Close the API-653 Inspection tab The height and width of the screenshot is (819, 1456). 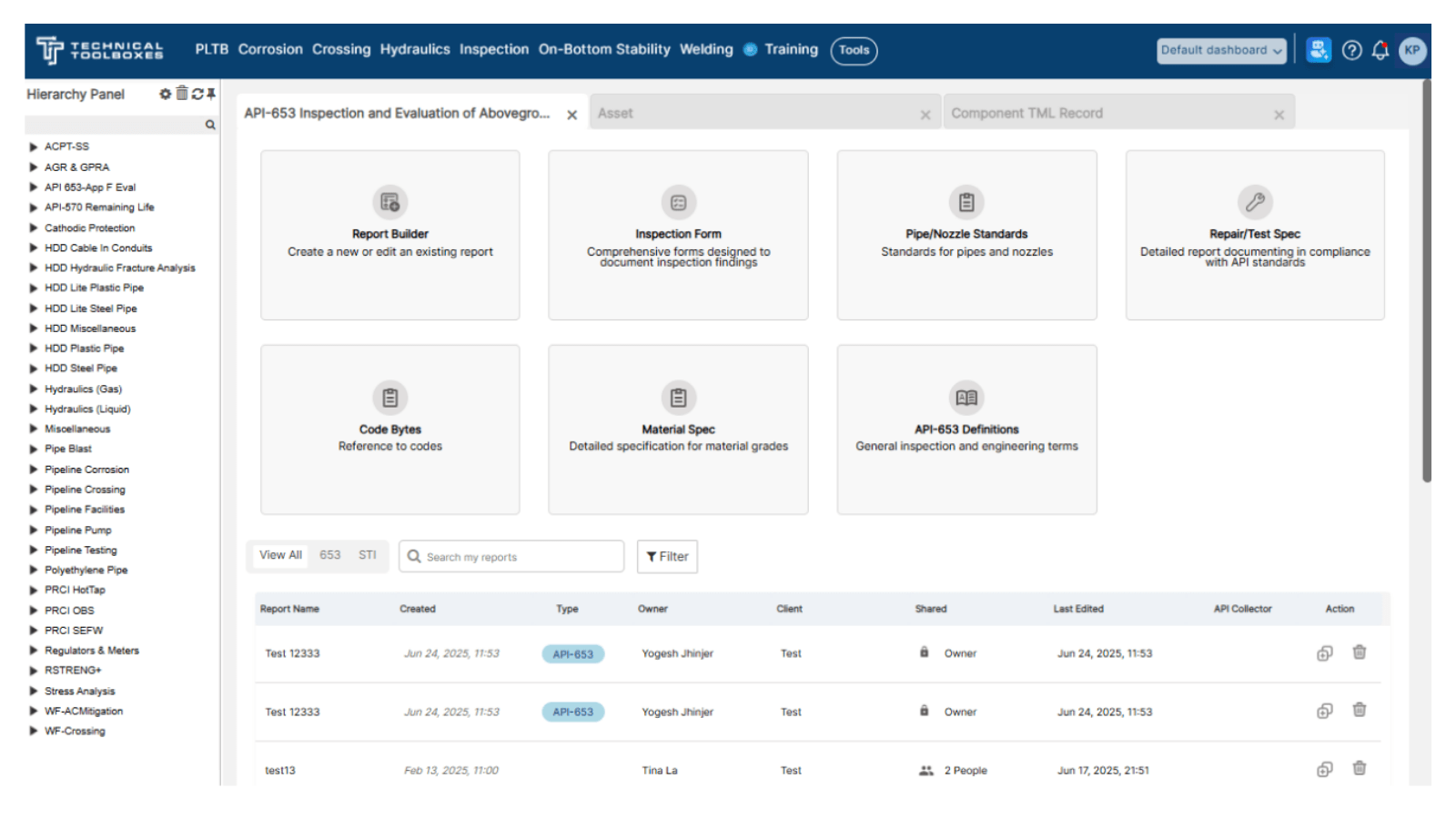[571, 115]
